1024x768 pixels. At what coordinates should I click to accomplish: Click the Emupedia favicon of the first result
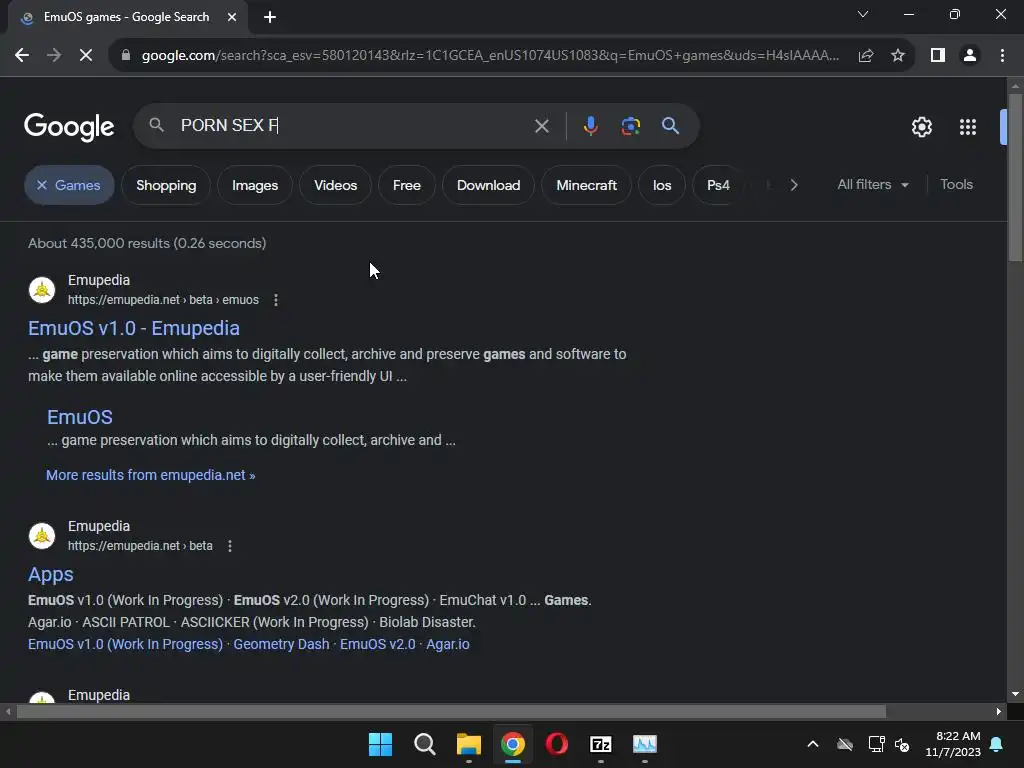point(42,290)
